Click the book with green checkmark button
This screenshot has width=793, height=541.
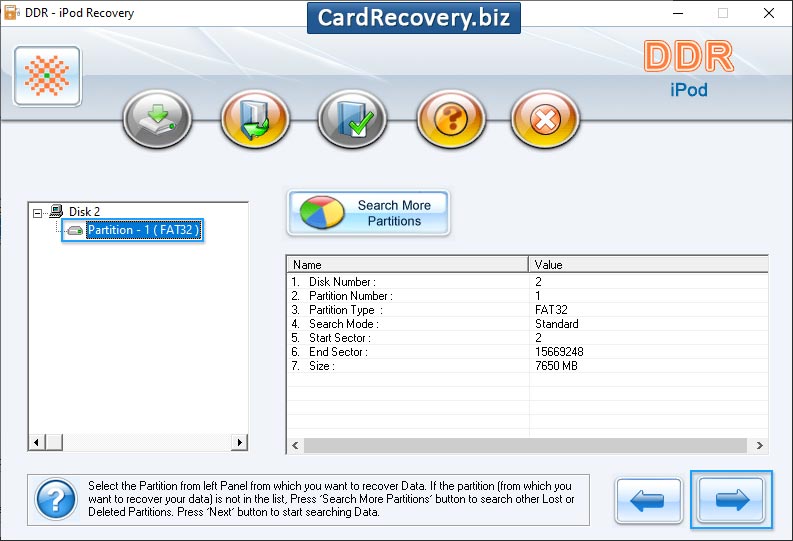coord(353,119)
